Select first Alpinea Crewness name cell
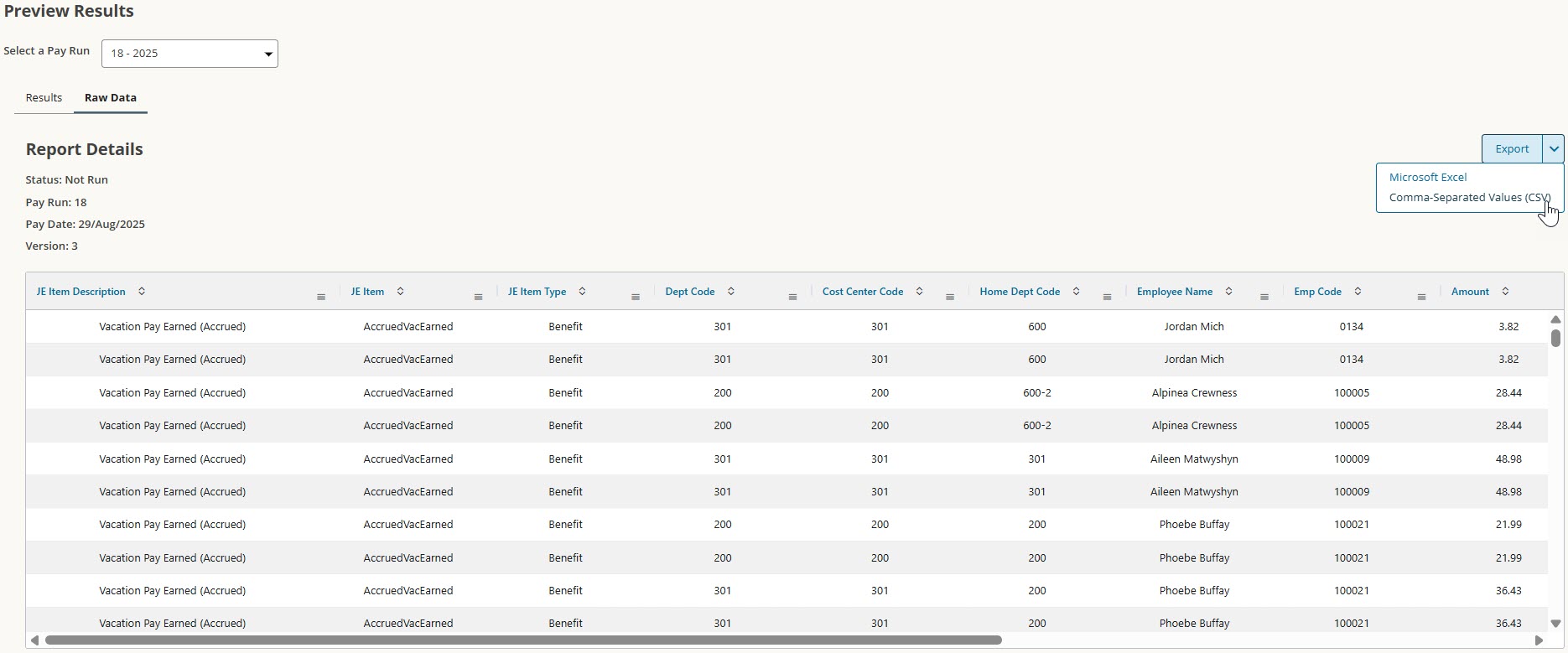 [x=1194, y=392]
